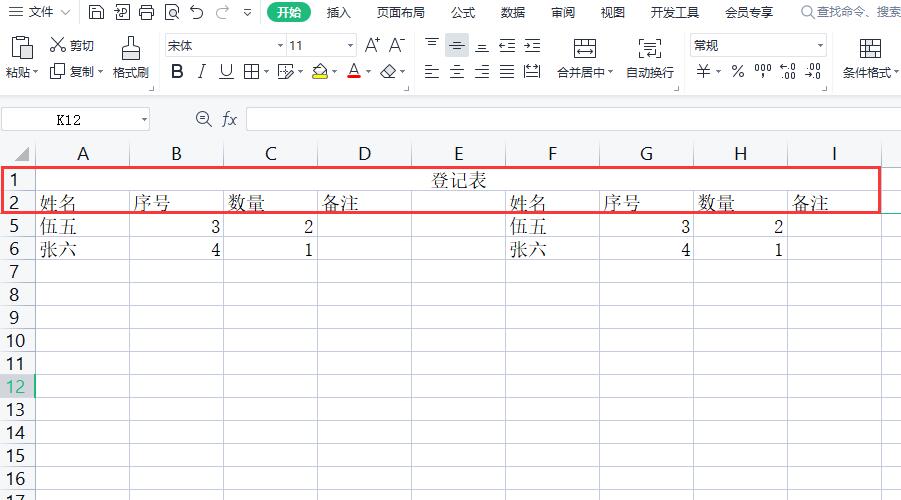This screenshot has width=901, height=500.
Task: Switch to the 公式 tab
Action: click(463, 12)
